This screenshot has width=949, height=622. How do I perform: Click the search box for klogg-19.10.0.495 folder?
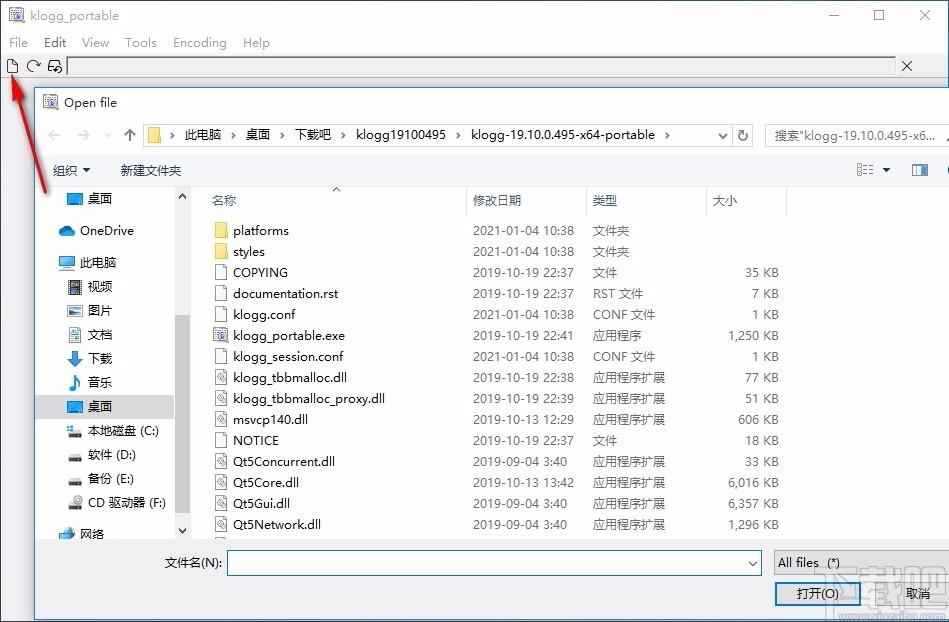(856, 136)
